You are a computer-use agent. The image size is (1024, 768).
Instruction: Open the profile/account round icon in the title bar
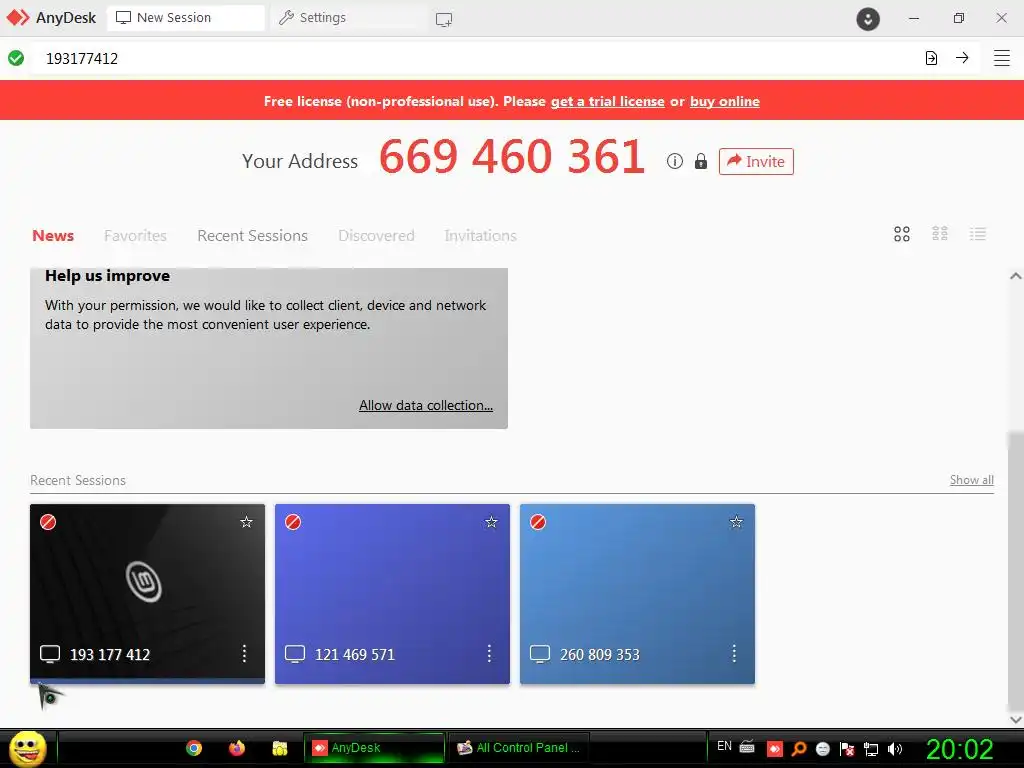coord(868,19)
